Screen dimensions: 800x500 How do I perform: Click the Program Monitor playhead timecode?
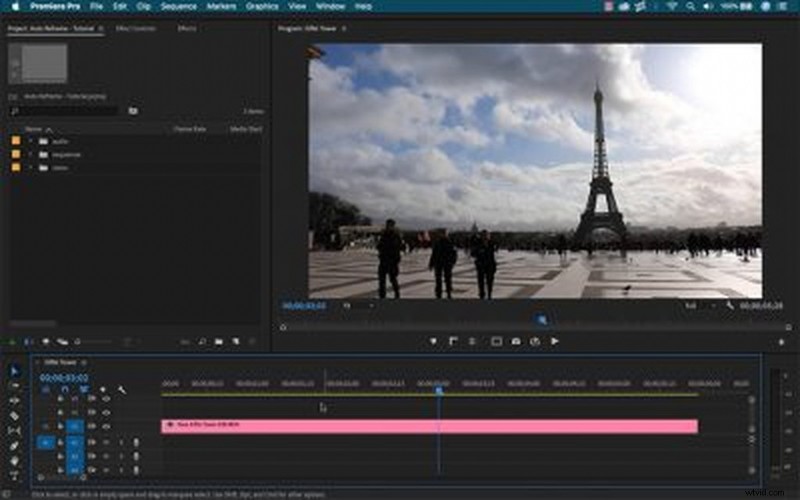[304, 306]
